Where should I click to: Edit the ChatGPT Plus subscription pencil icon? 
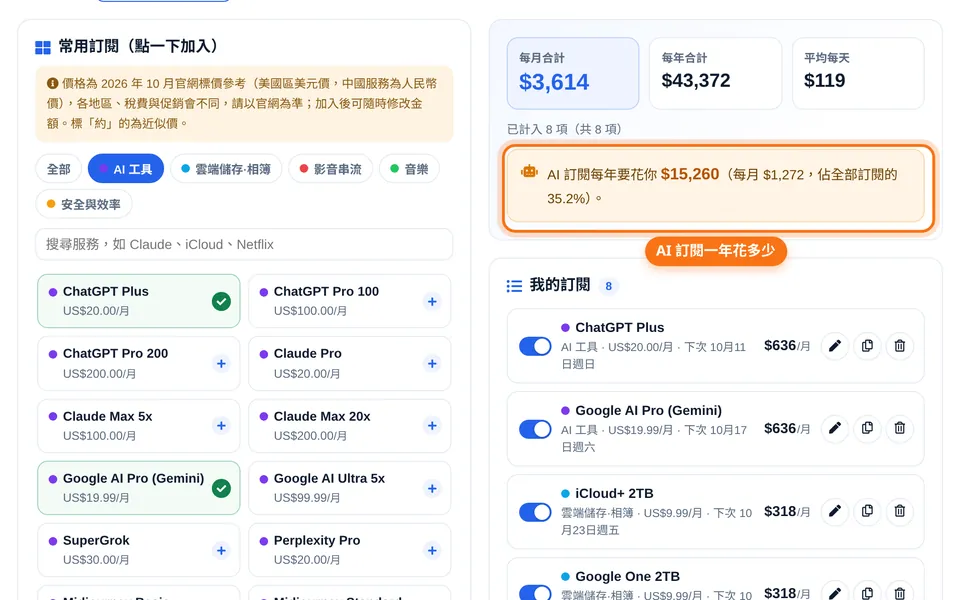tap(834, 346)
